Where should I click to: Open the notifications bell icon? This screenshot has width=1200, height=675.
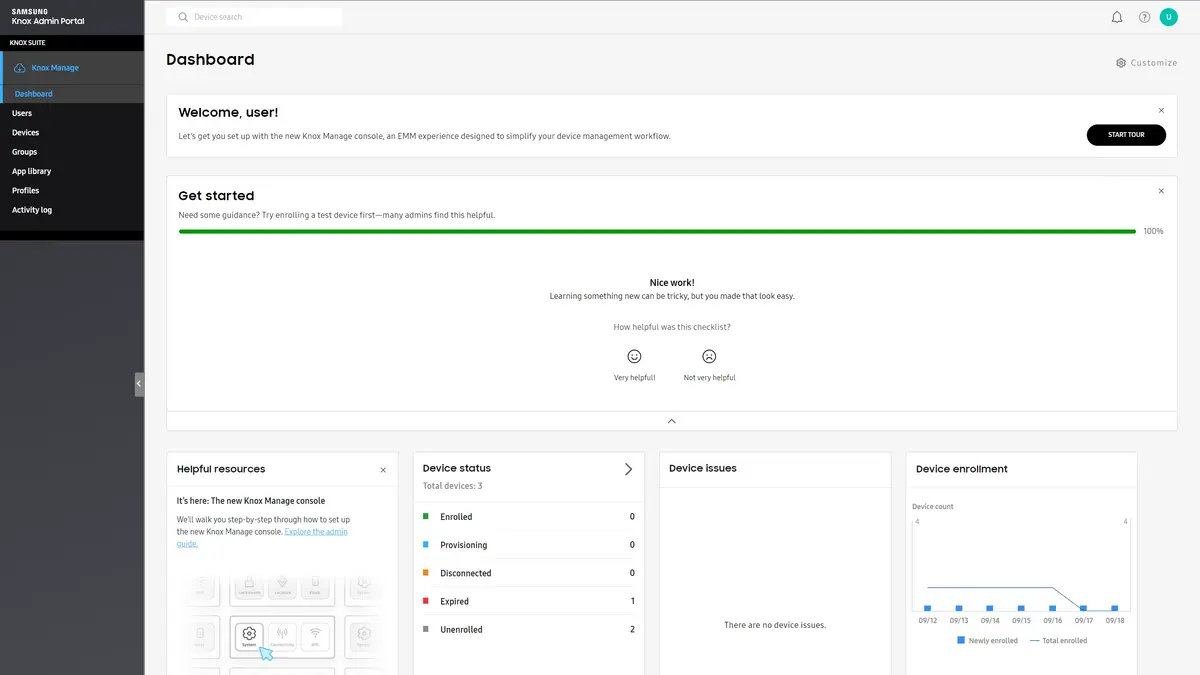pos(1117,17)
